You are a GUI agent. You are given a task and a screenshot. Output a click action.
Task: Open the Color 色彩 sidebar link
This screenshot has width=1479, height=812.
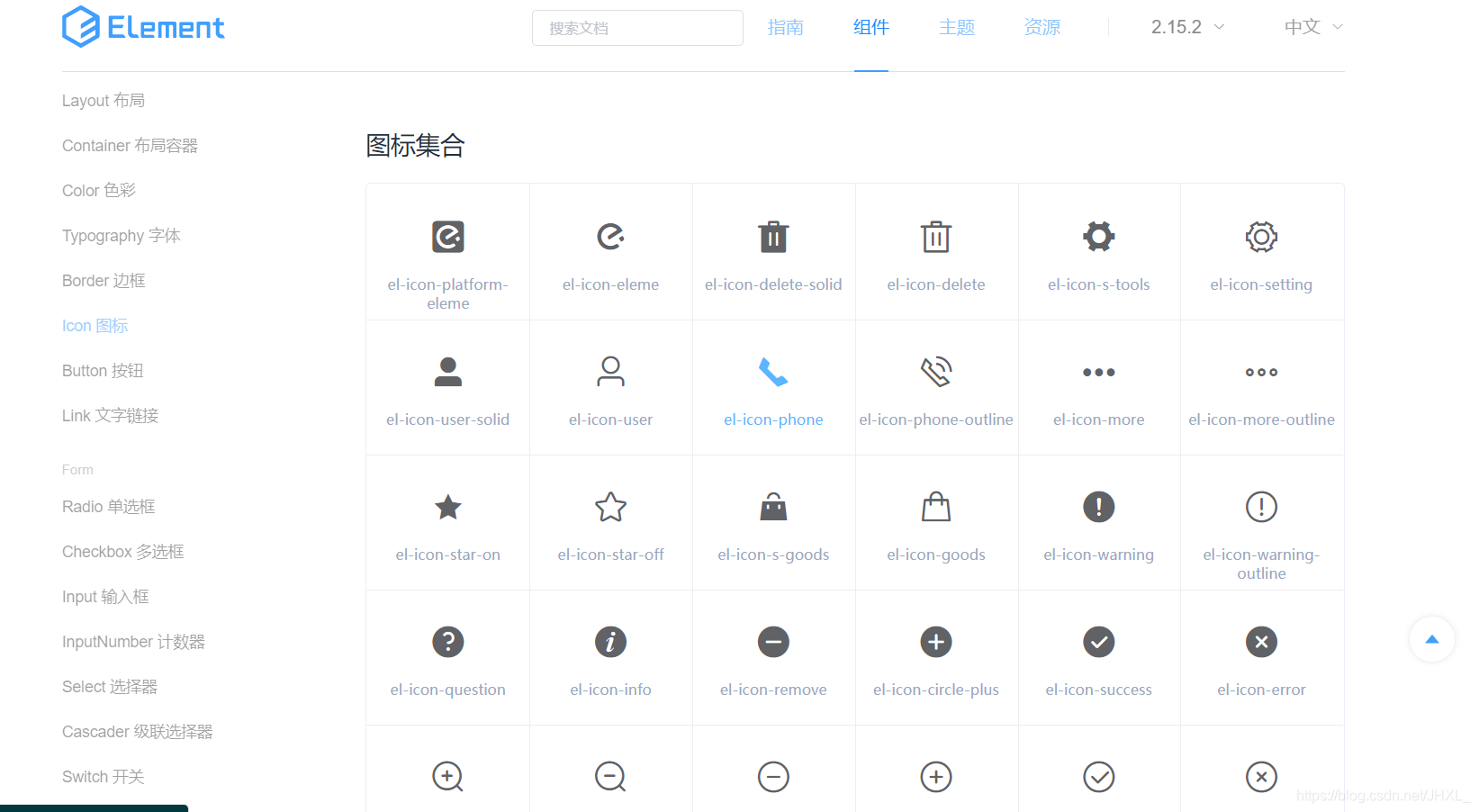(99, 191)
